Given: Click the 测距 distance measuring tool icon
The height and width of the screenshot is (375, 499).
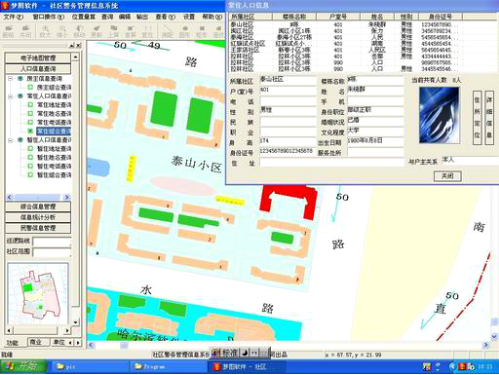Looking at the screenshot, I should tap(167, 31).
